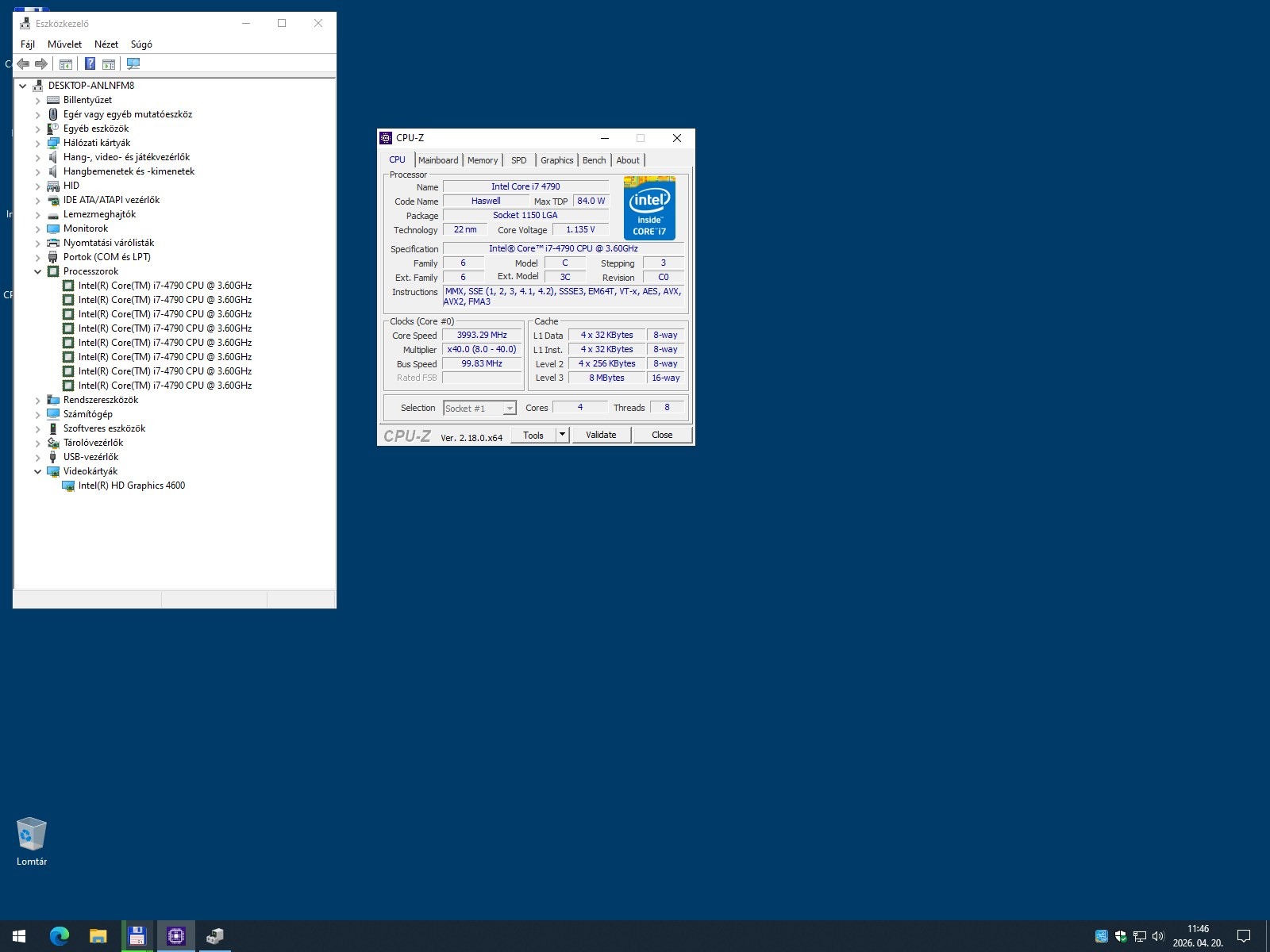The height and width of the screenshot is (952, 1270).
Task: Expand the Egyéb eszközök category
Action: click(37, 129)
